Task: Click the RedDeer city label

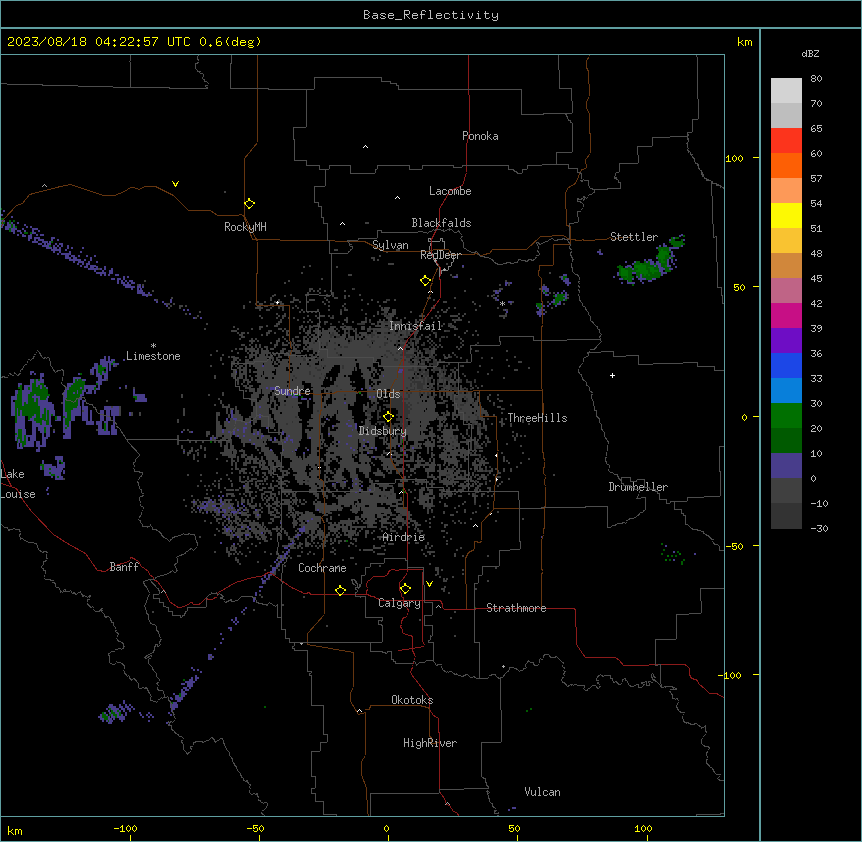Action: pyautogui.click(x=440, y=255)
